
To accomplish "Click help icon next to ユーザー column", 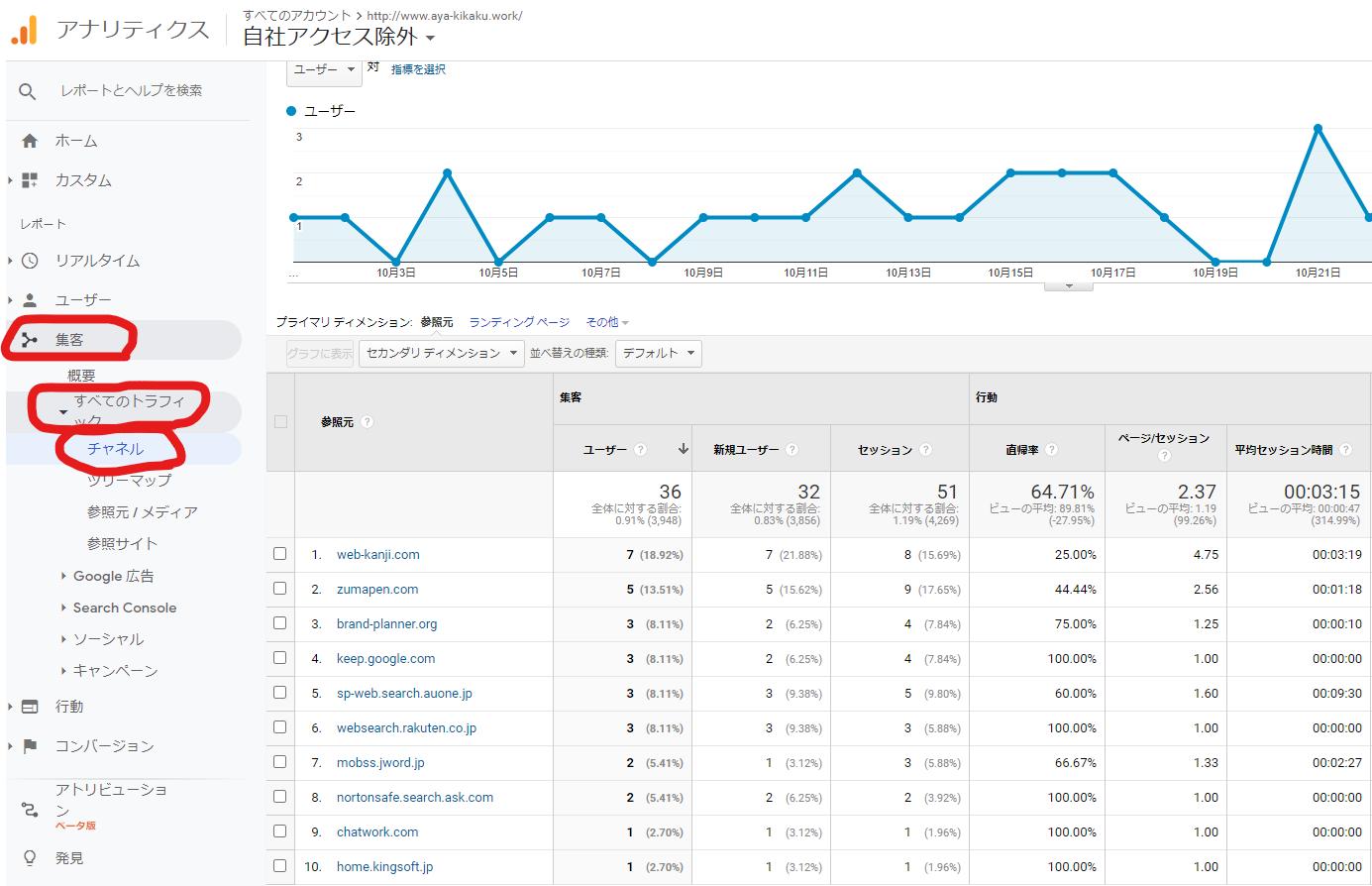I will click(640, 450).
